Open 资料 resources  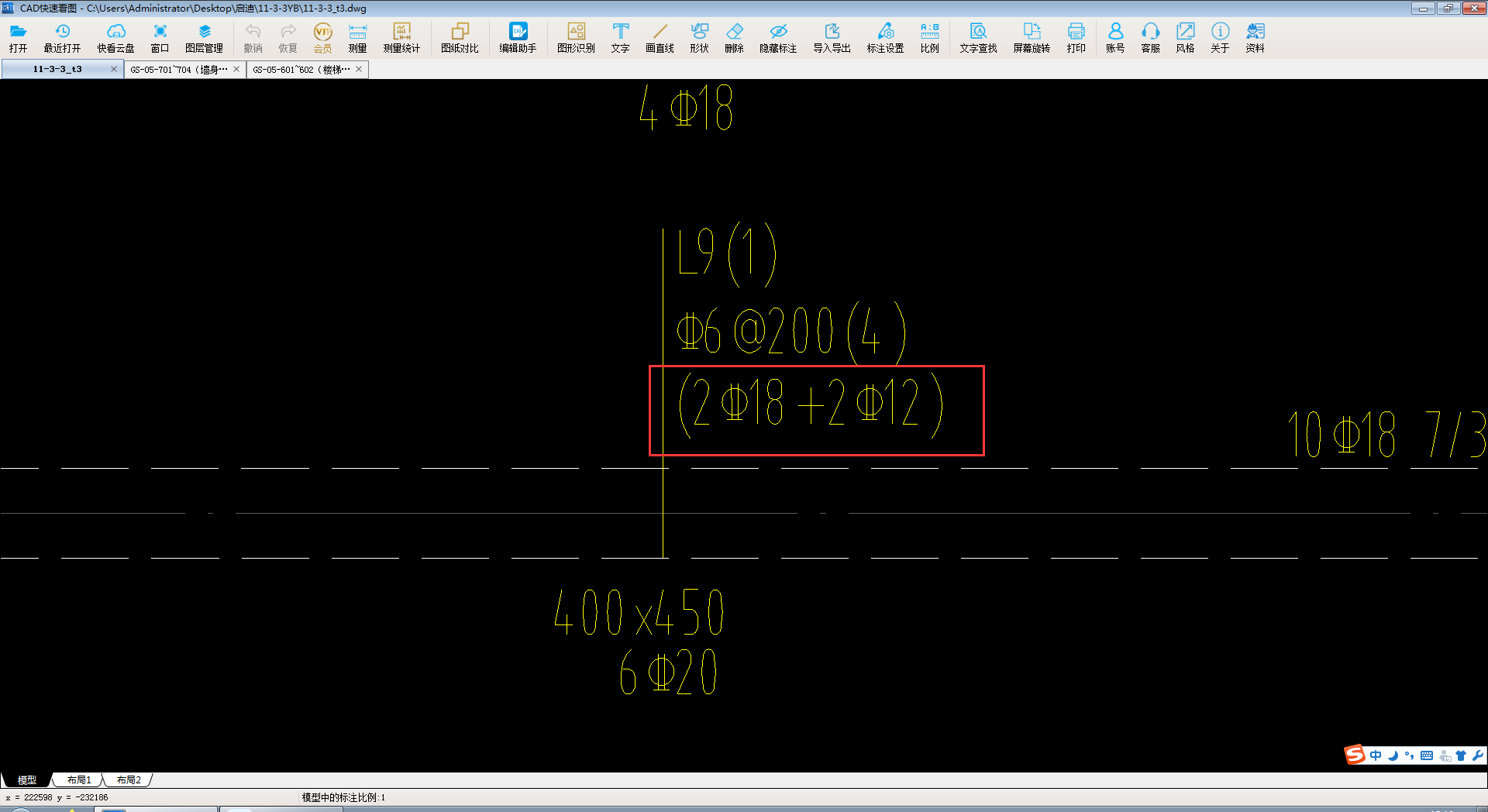point(1255,37)
